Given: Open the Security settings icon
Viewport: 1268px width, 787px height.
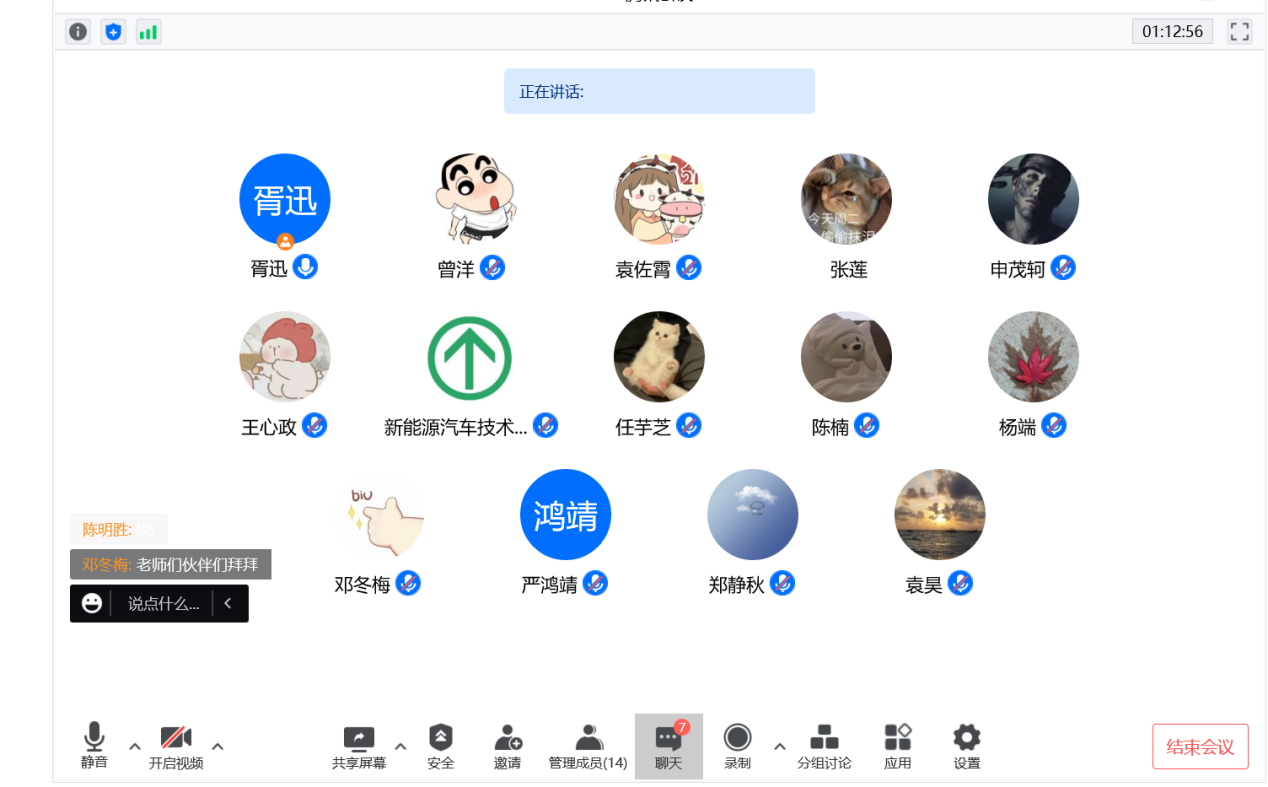Looking at the screenshot, I should [x=440, y=746].
